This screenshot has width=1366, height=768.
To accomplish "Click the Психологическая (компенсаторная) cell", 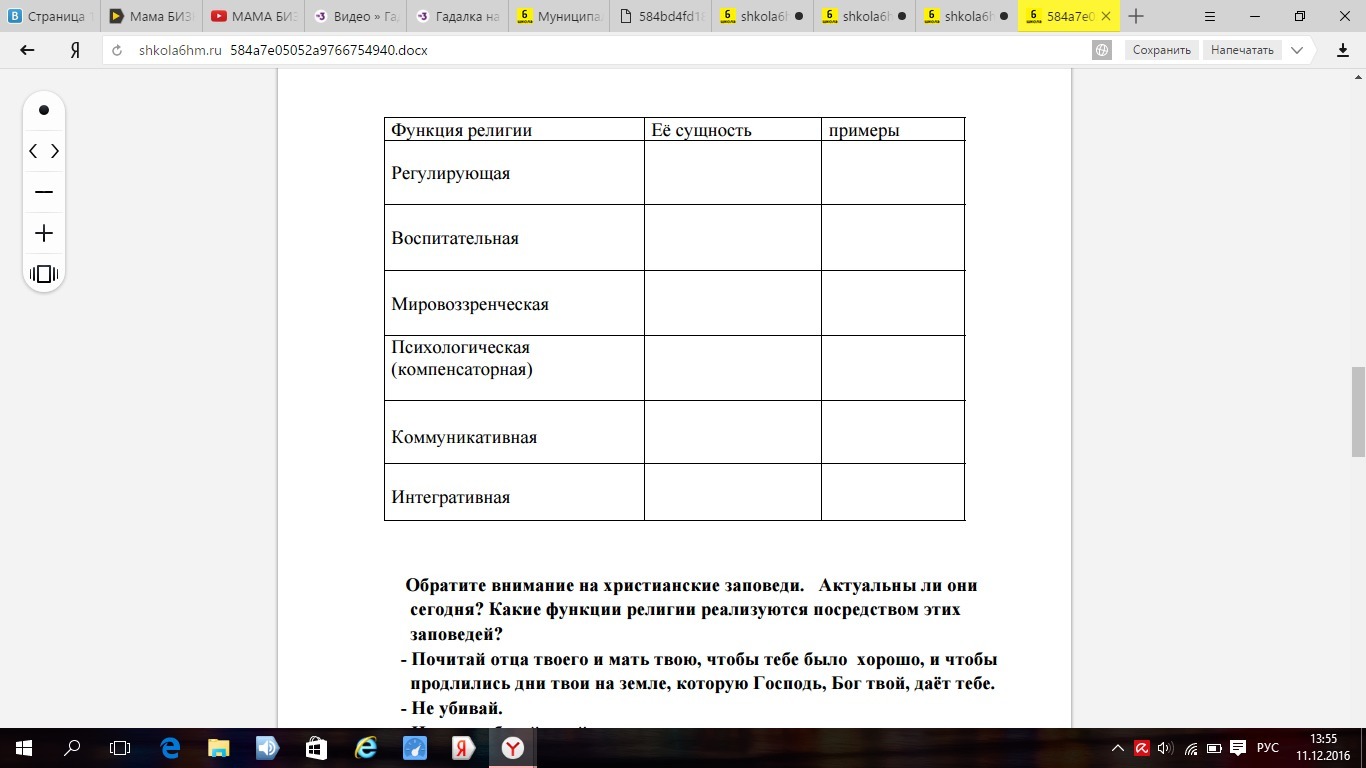I will click(514, 368).
